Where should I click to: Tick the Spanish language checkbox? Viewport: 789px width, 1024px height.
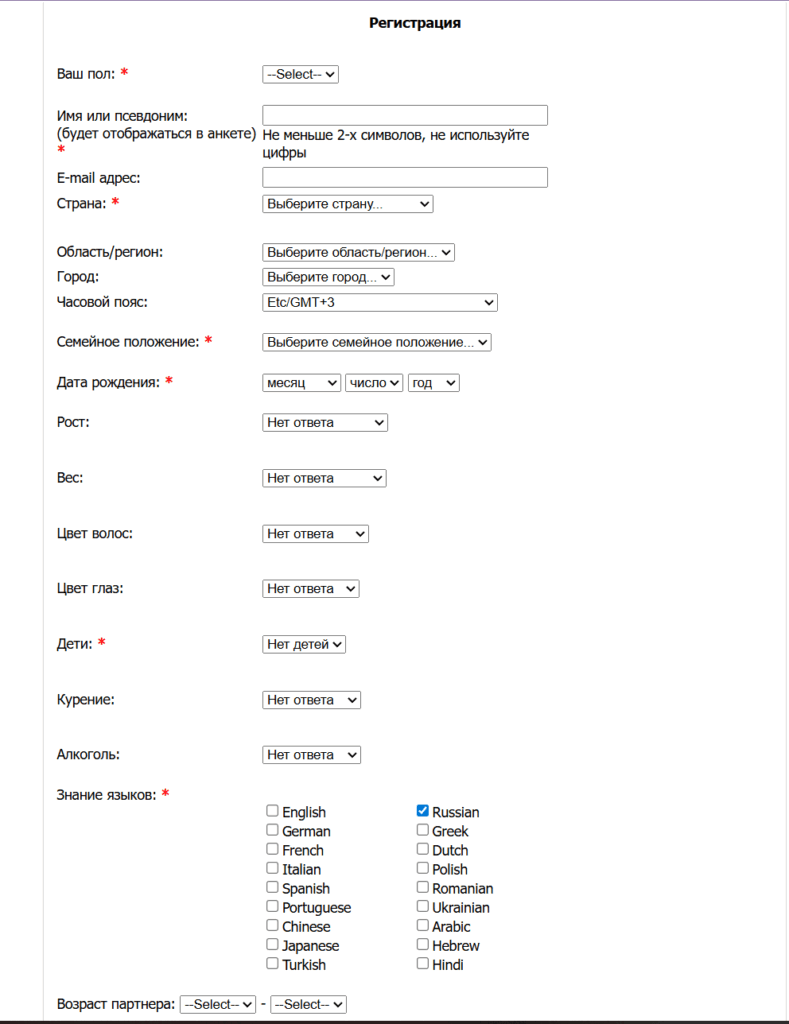pos(272,887)
